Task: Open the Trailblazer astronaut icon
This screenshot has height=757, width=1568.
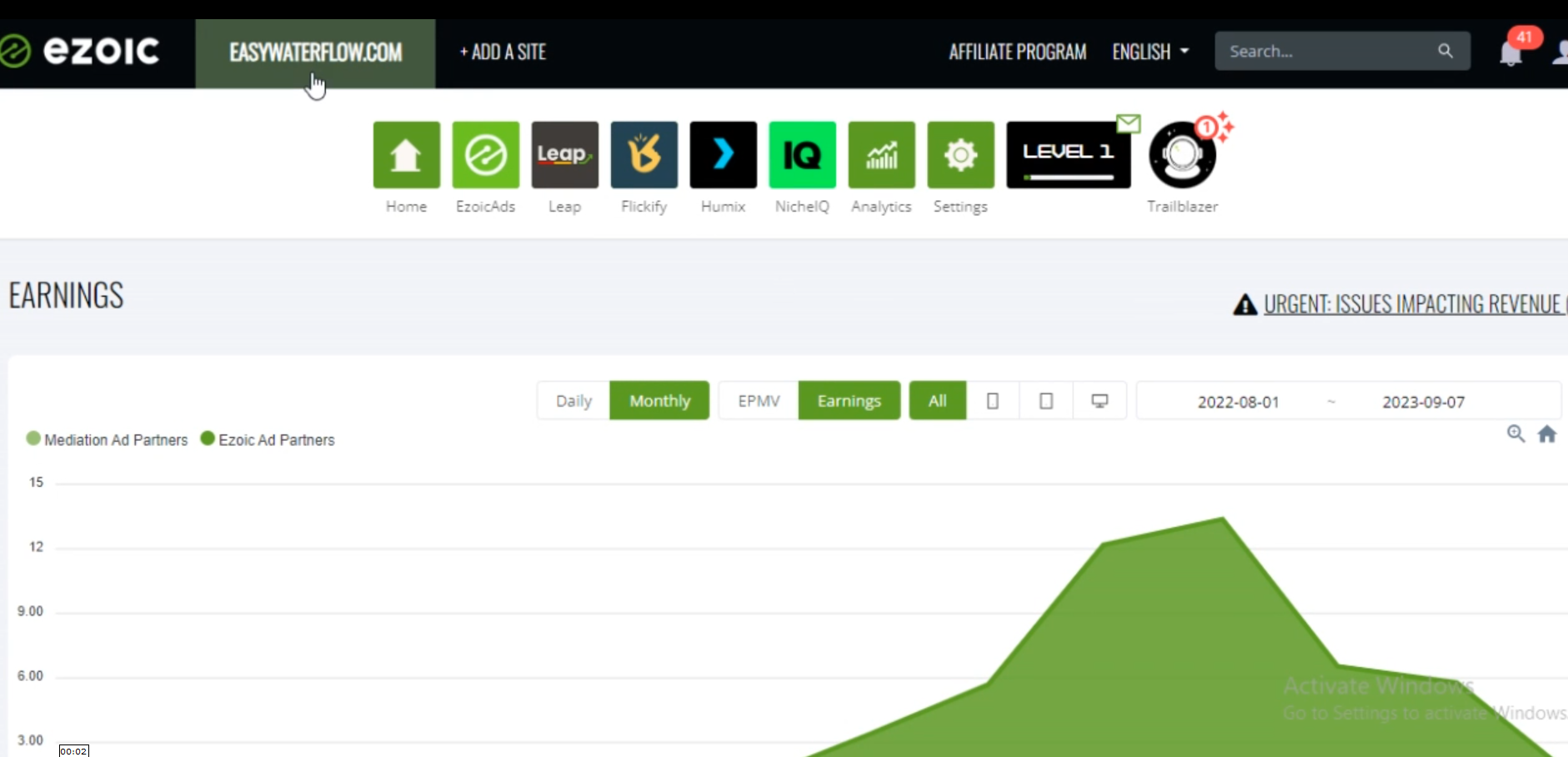Action: point(1181,156)
